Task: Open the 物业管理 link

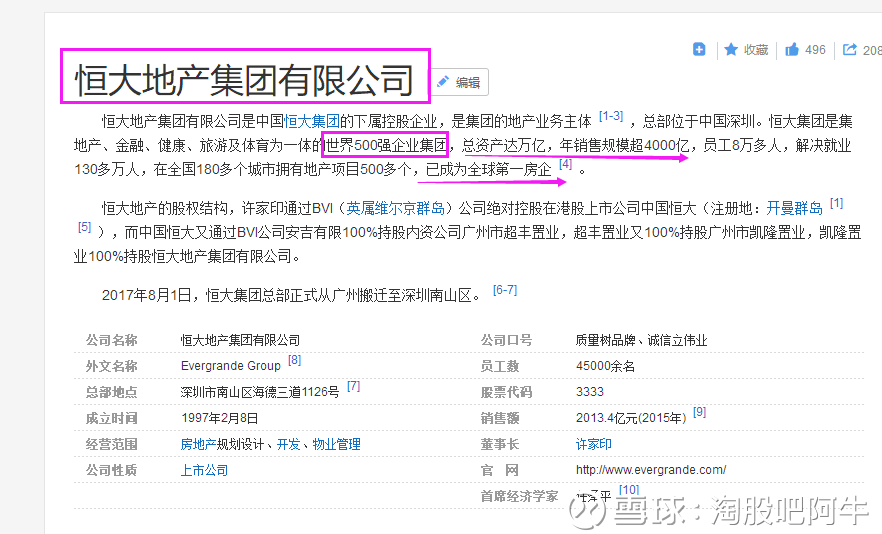Action: [x=336, y=444]
